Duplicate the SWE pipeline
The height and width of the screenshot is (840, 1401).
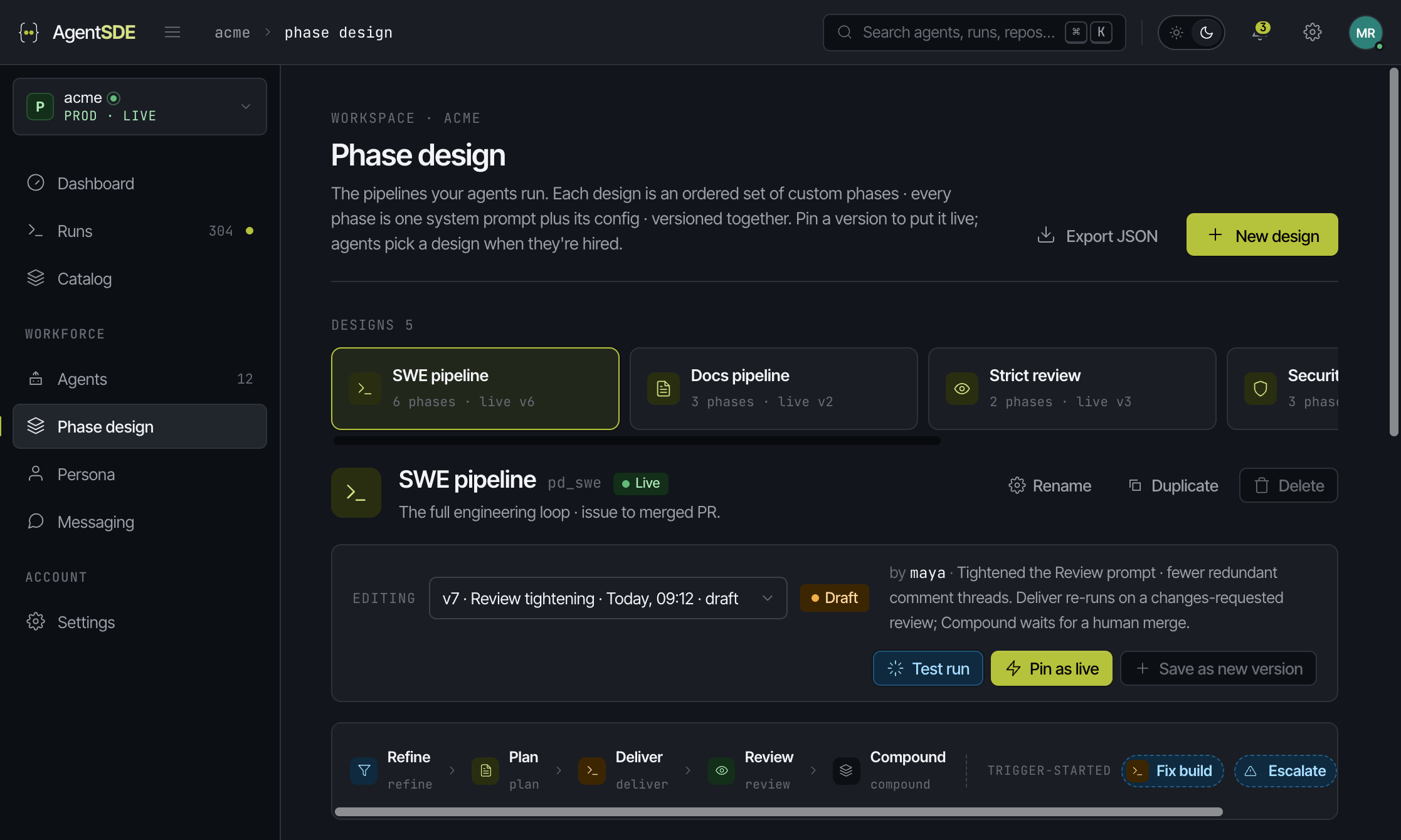tap(1173, 485)
